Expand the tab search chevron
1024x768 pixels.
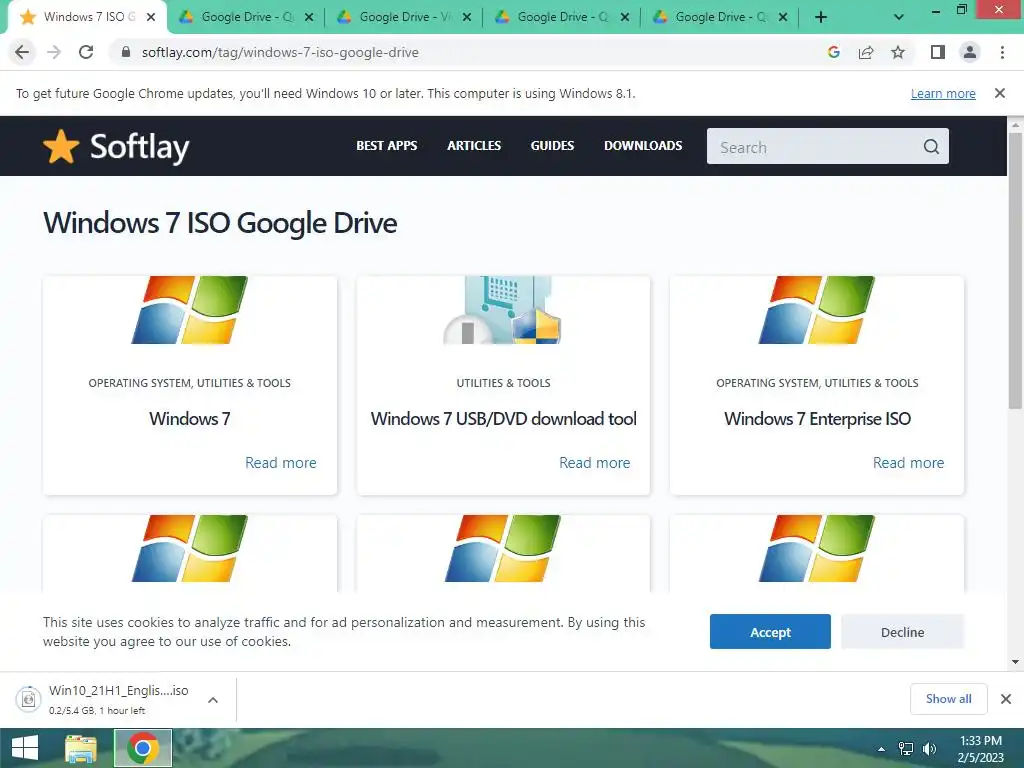(x=899, y=17)
